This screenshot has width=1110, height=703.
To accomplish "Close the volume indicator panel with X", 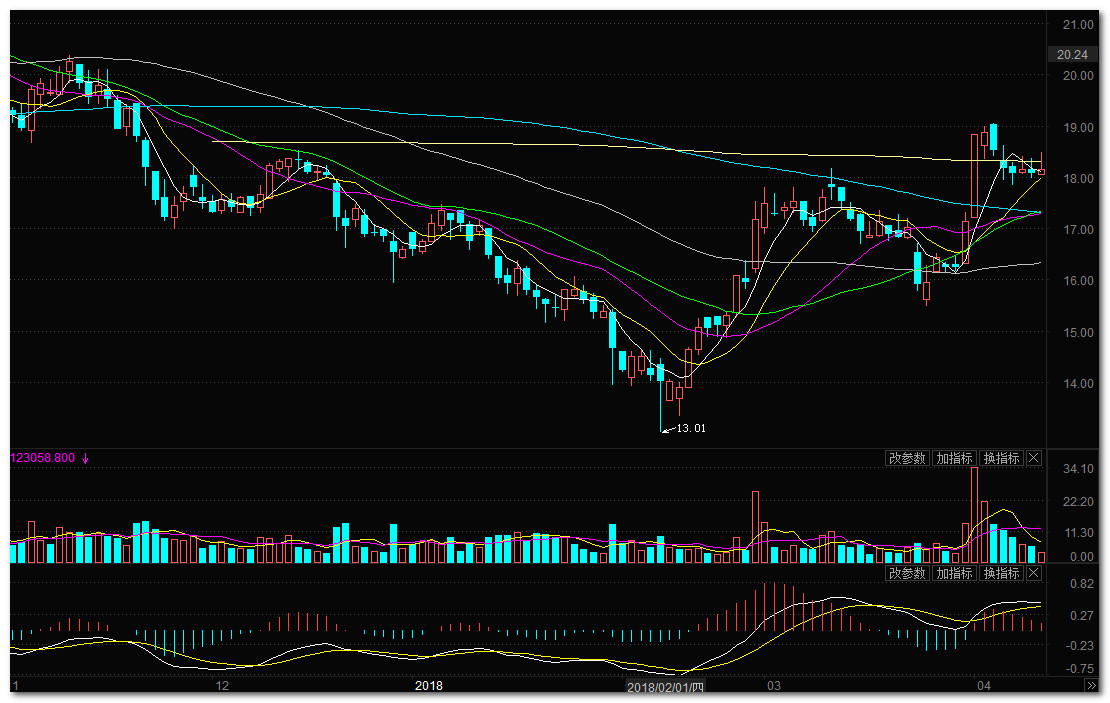I will 1034,458.
